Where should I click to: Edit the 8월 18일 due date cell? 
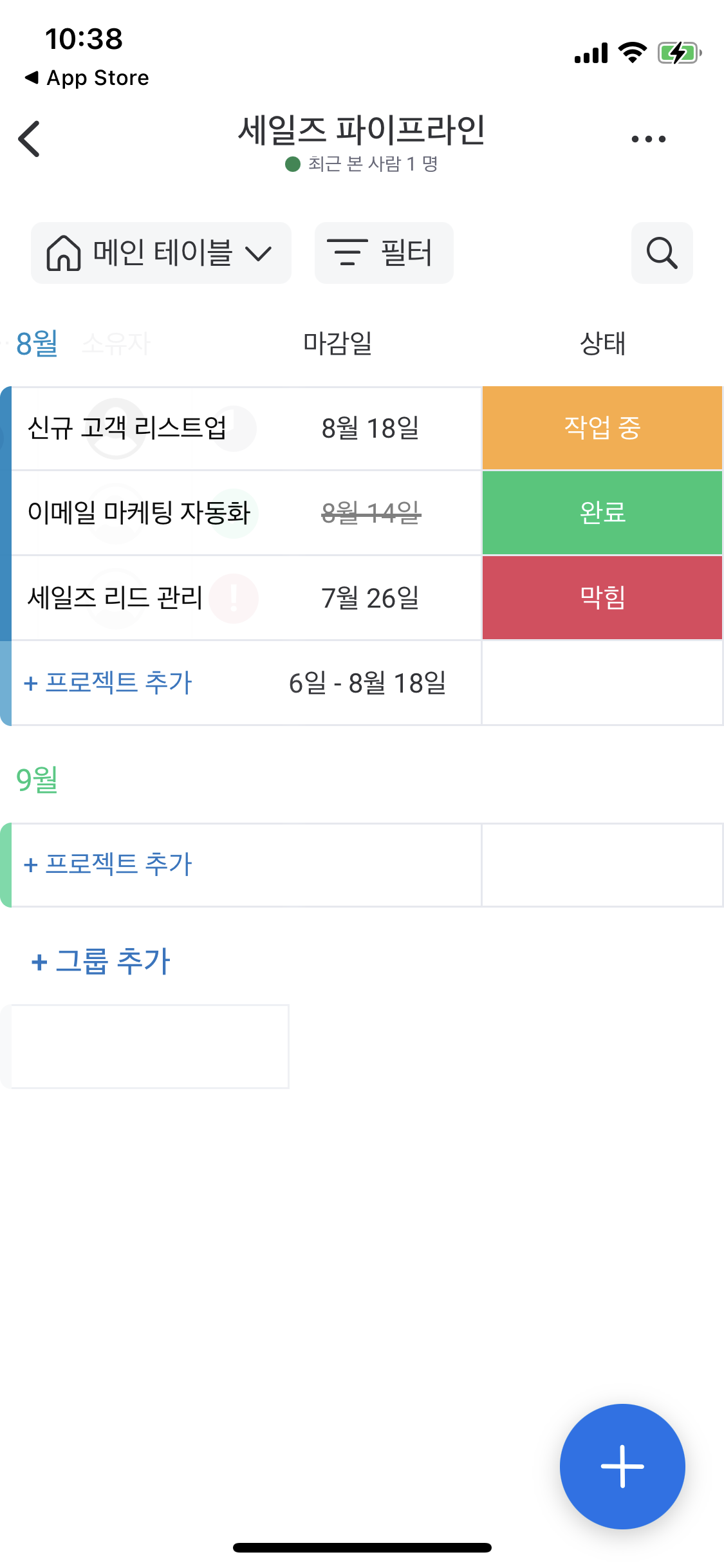click(x=370, y=428)
